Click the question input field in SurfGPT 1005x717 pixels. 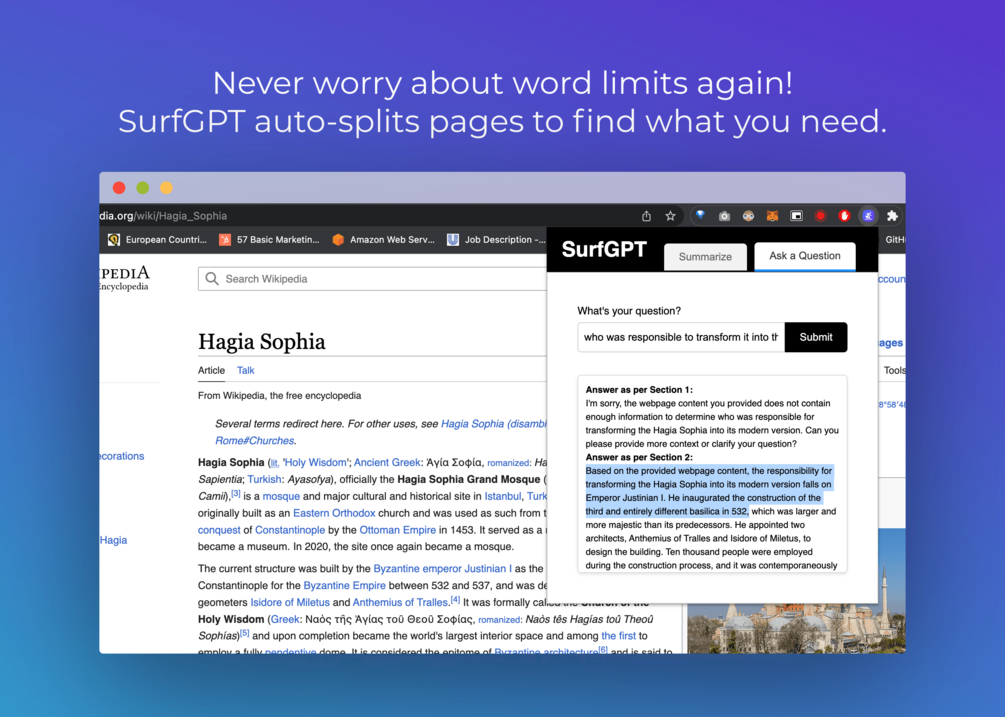tap(681, 337)
